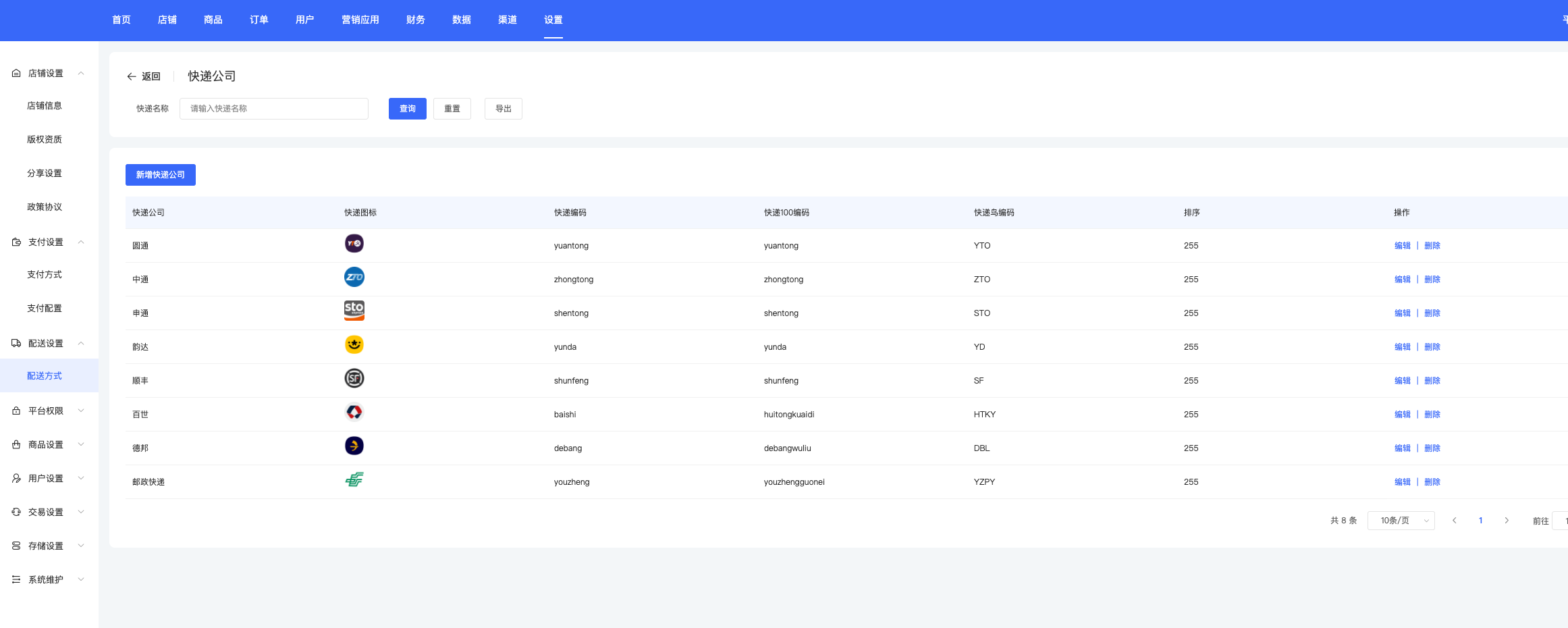Click the green China Post logo icon
Screen dimensions: 1568x628
tap(354, 480)
